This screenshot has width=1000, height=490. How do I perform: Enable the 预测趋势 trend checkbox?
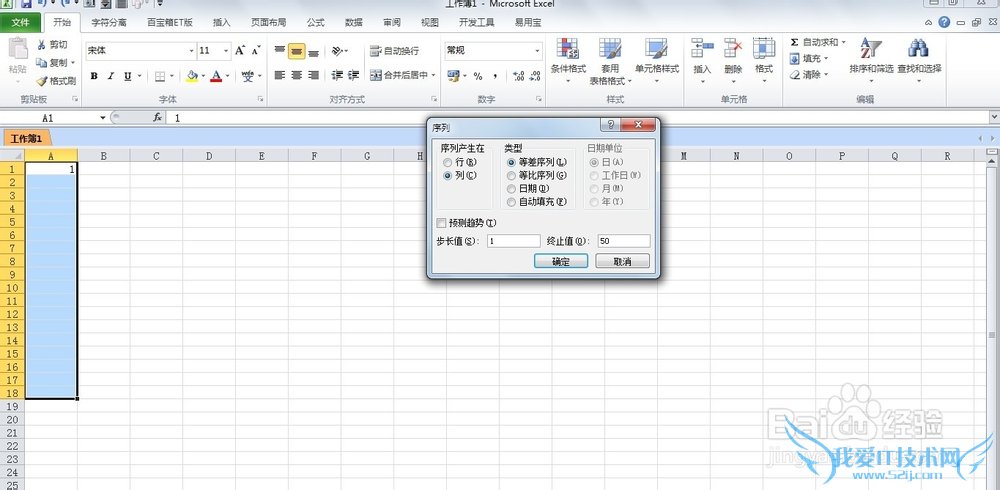pyautogui.click(x=442, y=222)
